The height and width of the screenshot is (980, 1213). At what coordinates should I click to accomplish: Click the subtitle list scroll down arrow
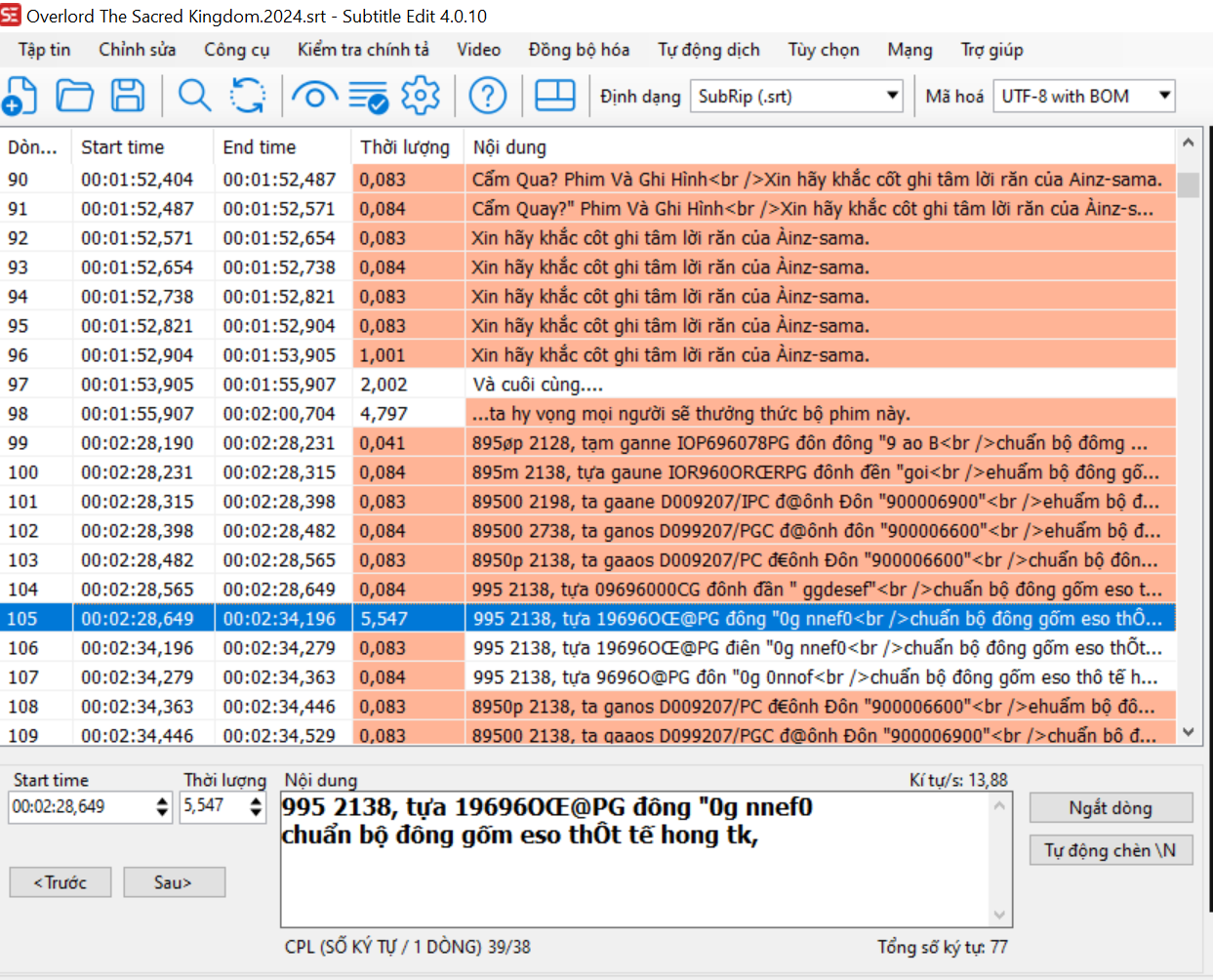pos(1188,731)
